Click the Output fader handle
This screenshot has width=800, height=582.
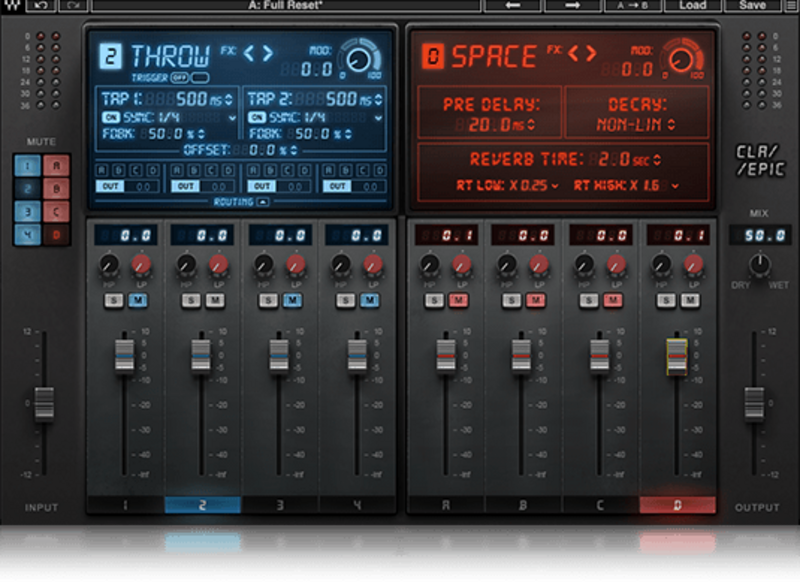pyautogui.click(x=757, y=403)
